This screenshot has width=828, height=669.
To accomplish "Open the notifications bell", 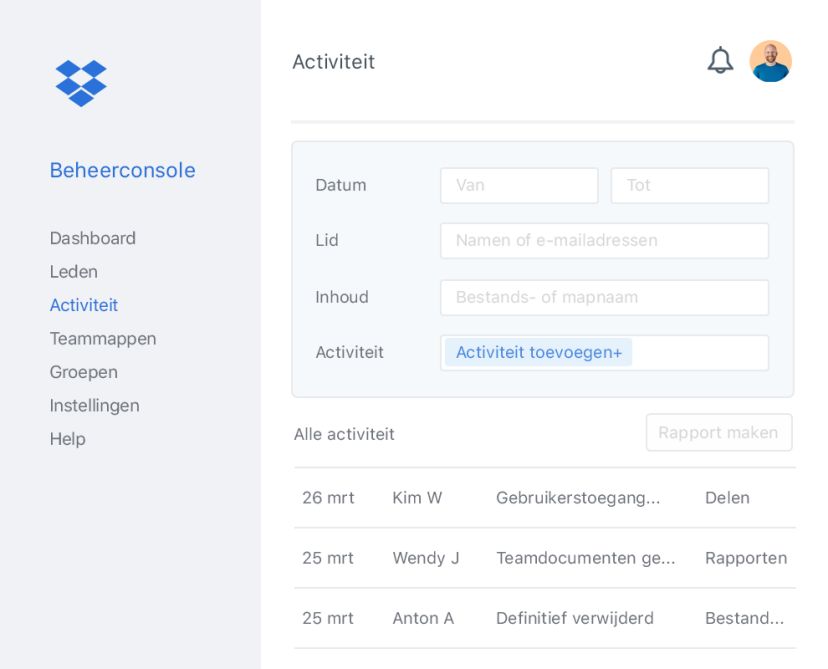I will (720, 61).
